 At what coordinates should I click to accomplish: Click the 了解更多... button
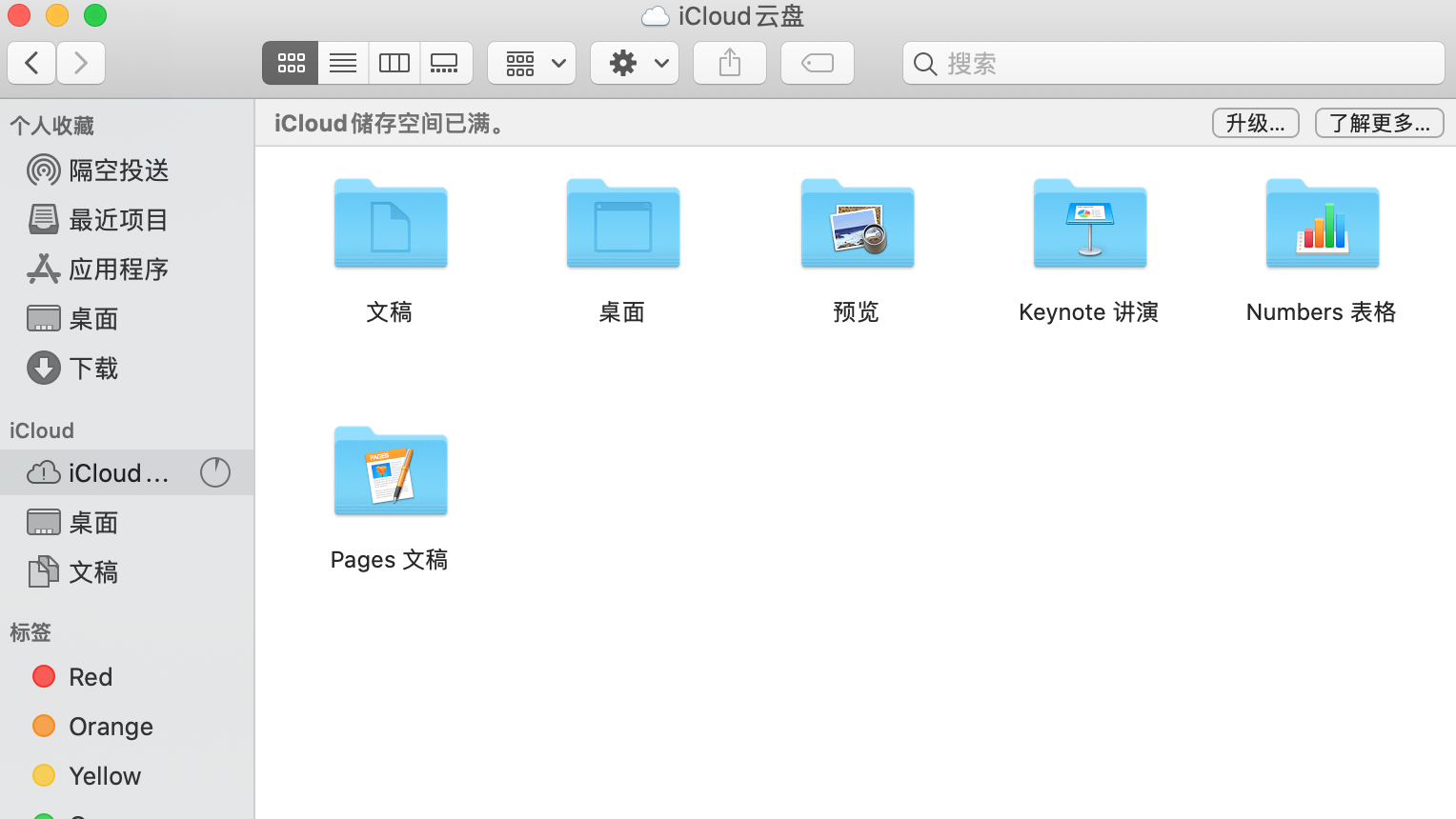point(1379,123)
